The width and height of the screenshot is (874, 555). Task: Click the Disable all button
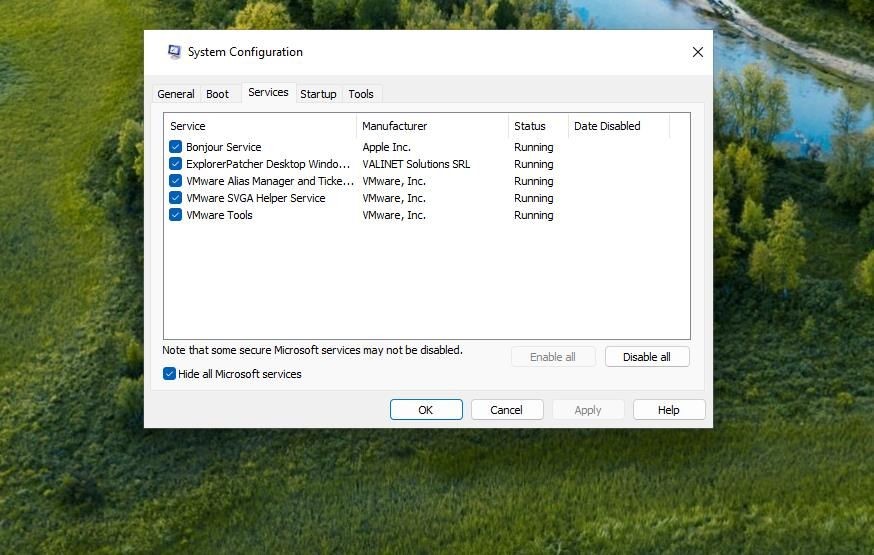647,357
